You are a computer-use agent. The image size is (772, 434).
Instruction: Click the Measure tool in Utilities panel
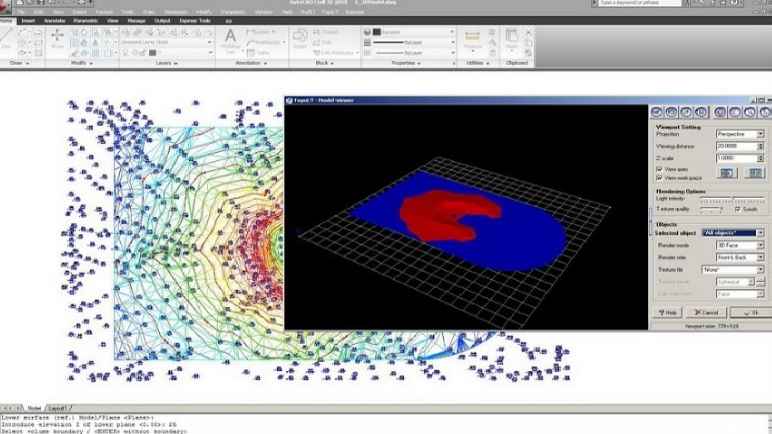[x=473, y=37]
